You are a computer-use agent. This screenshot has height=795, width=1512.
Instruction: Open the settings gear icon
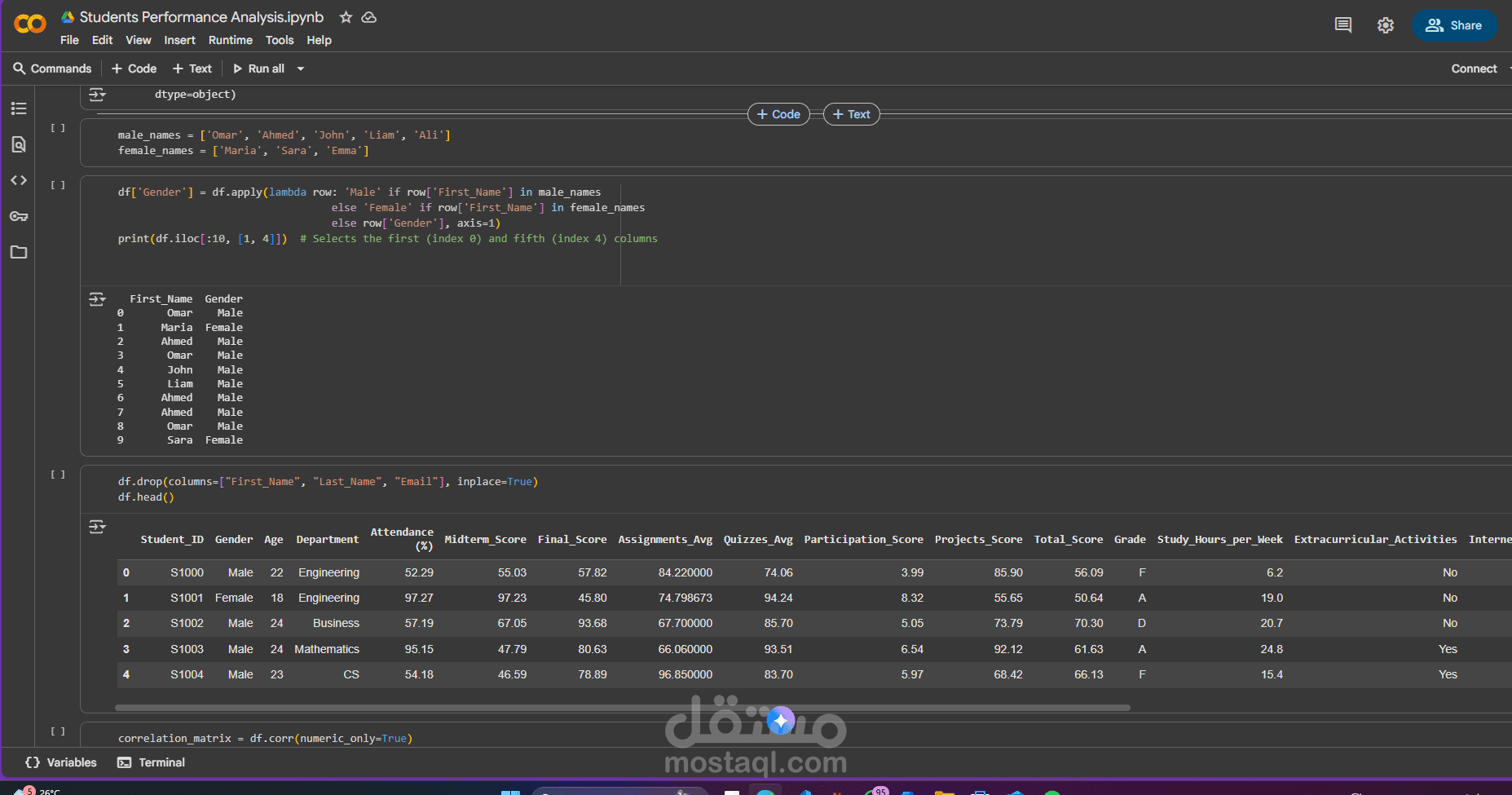pyautogui.click(x=1385, y=25)
